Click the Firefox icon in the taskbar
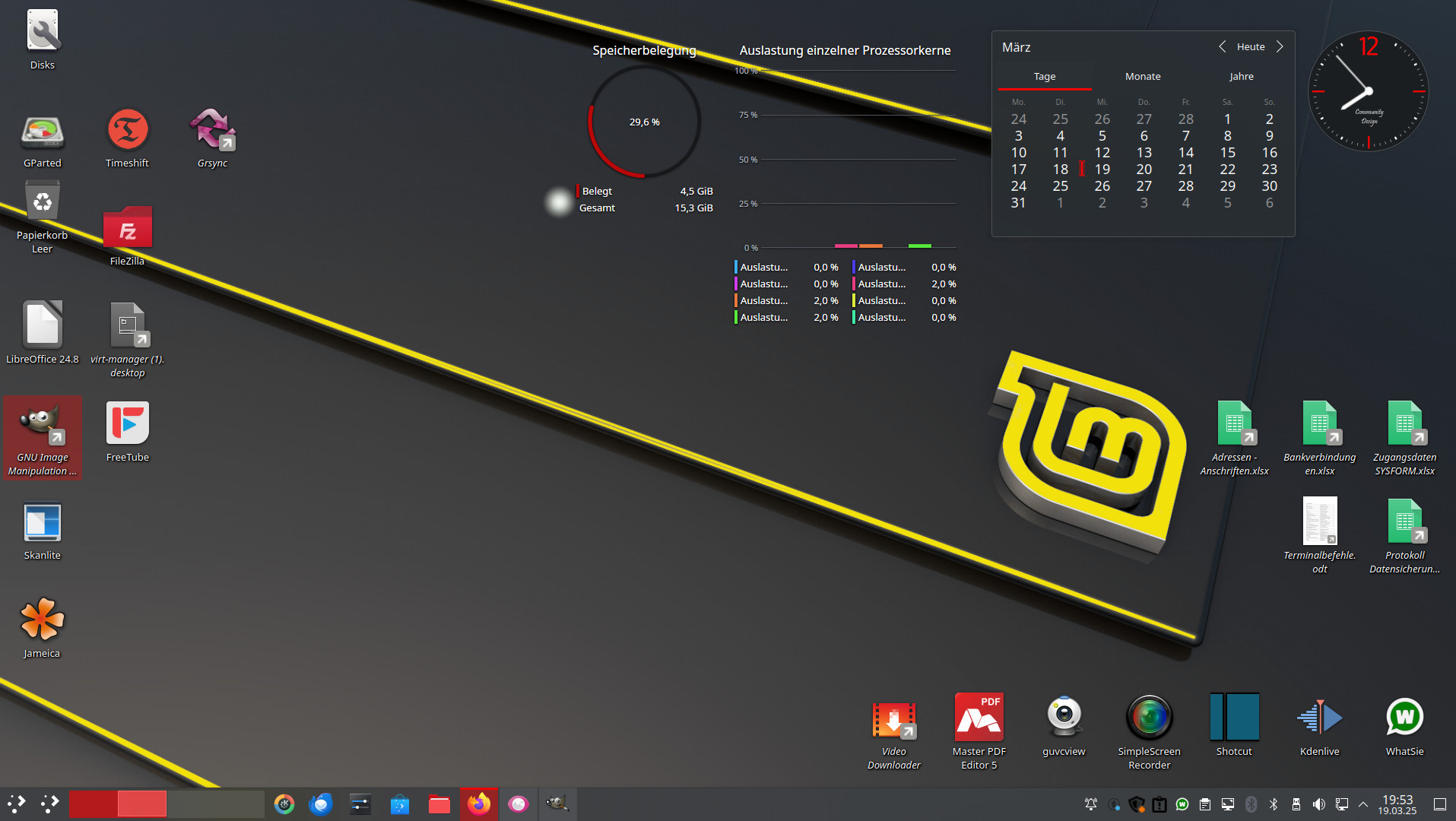1456x821 pixels. tap(479, 804)
